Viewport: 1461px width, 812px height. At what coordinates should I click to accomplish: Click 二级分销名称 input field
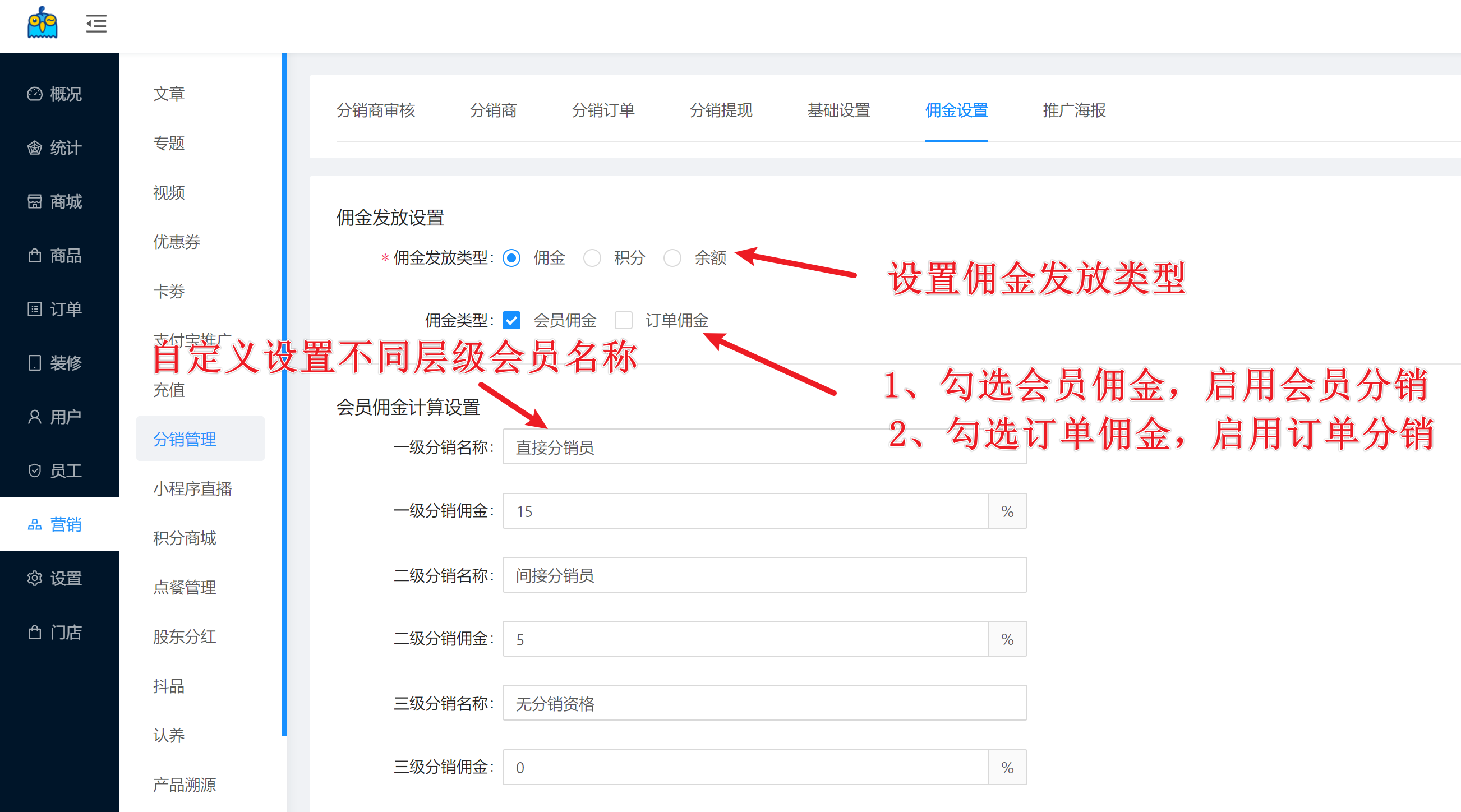764,575
